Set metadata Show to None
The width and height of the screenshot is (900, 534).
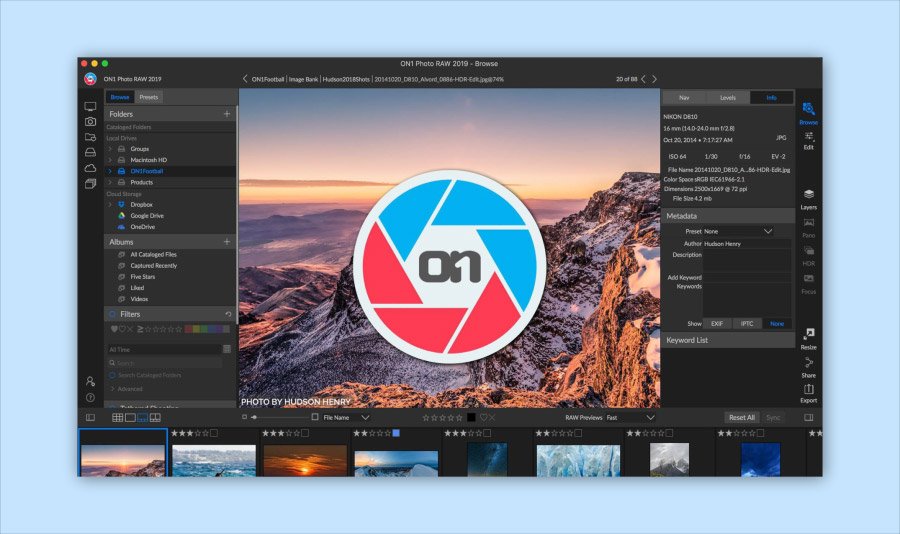pos(777,324)
